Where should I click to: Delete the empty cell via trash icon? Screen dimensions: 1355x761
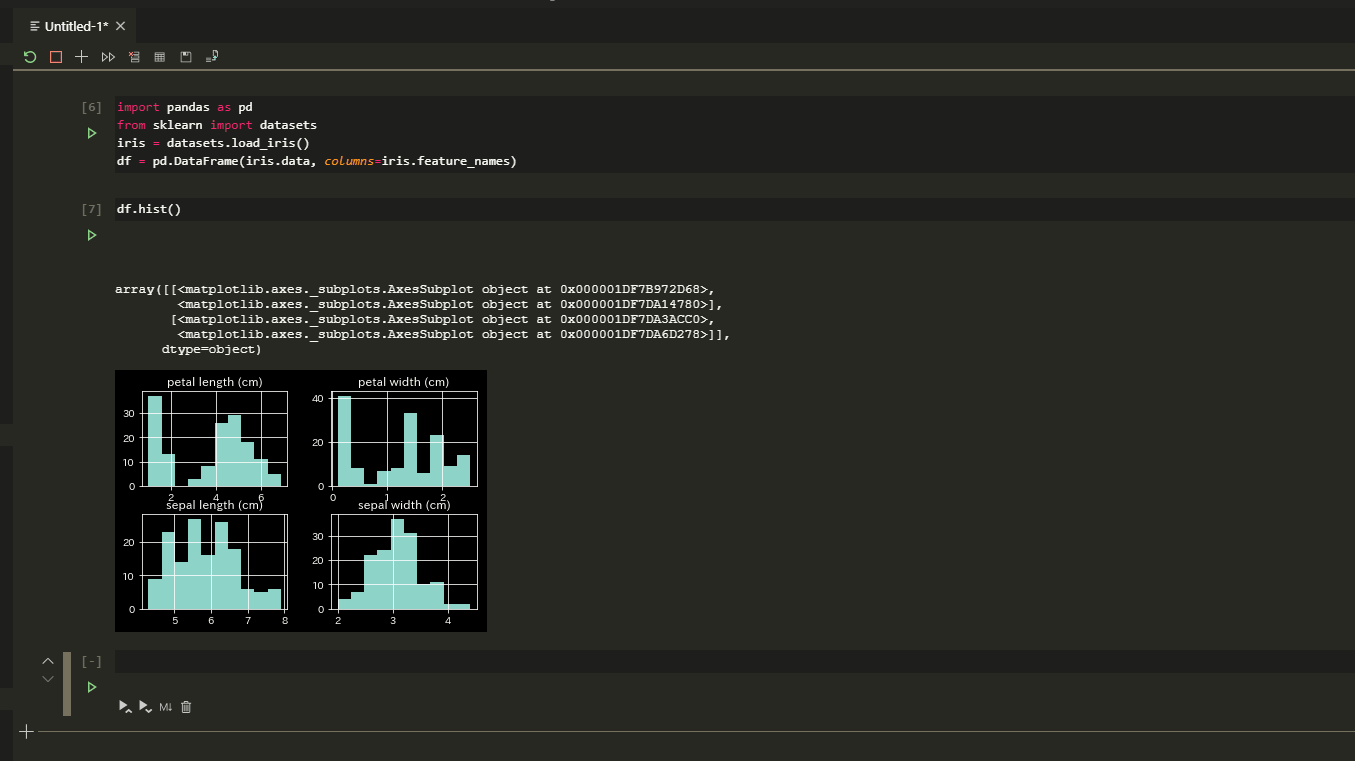point(186,706)
